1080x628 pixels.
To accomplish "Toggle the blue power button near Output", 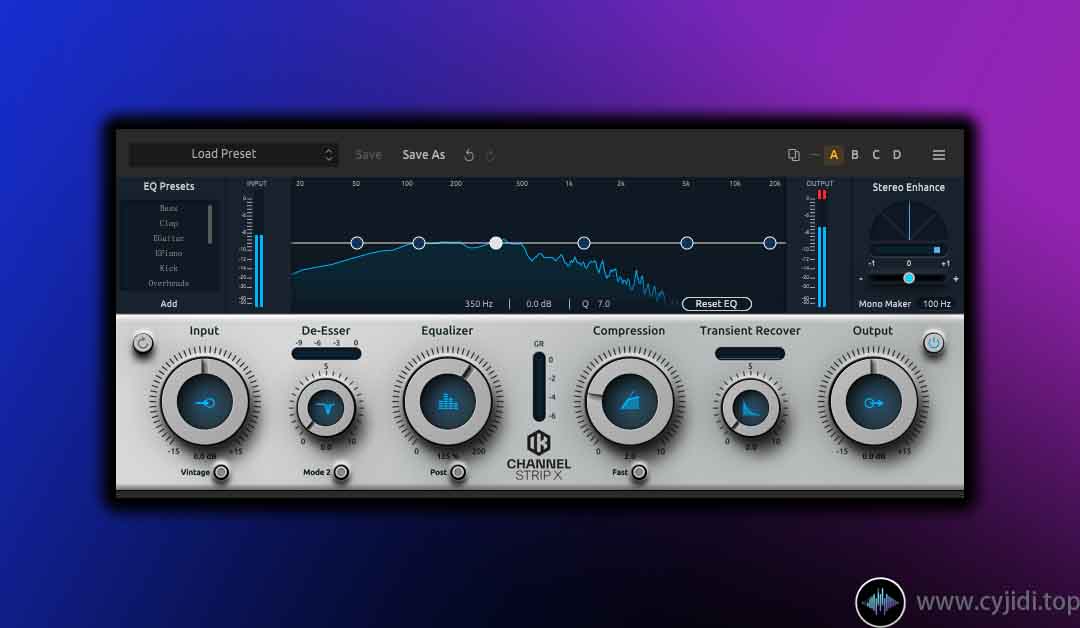I will (x=933, y=343).
